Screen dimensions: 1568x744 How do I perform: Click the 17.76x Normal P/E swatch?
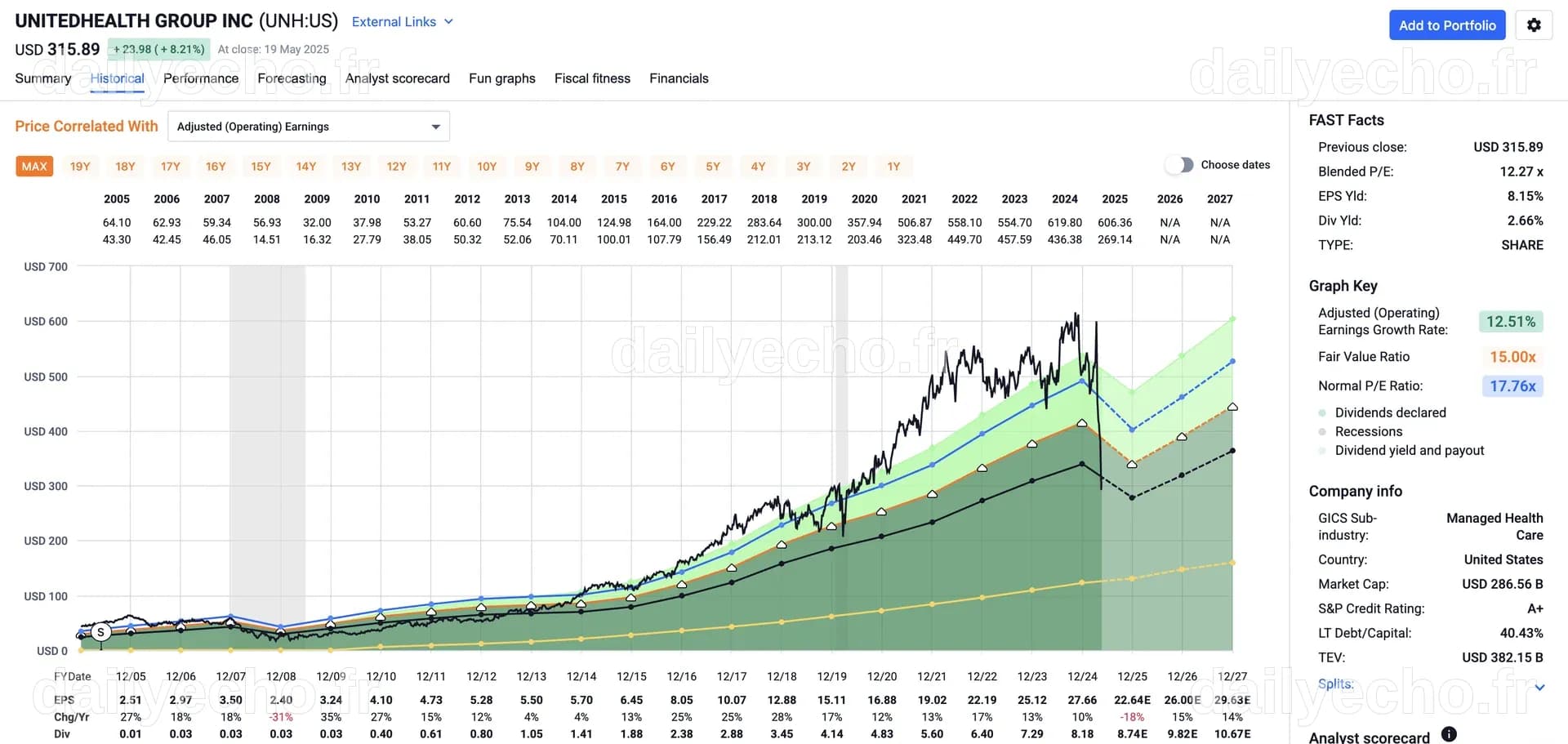click(1512, 385)
